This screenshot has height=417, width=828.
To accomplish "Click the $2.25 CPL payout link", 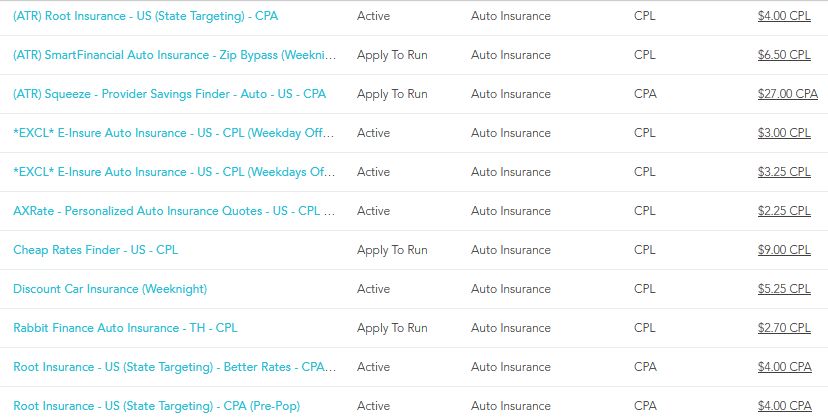I will [784, 211].
